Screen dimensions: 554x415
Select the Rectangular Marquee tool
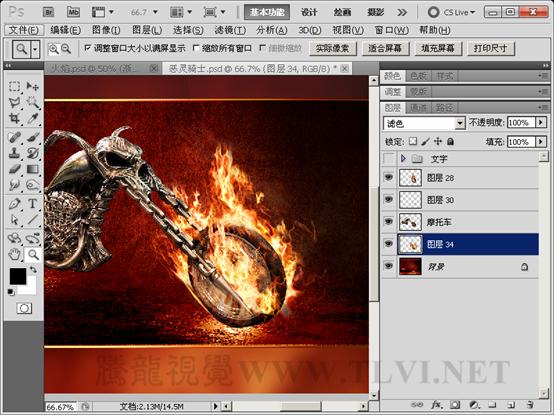click(x=14, y=86)
